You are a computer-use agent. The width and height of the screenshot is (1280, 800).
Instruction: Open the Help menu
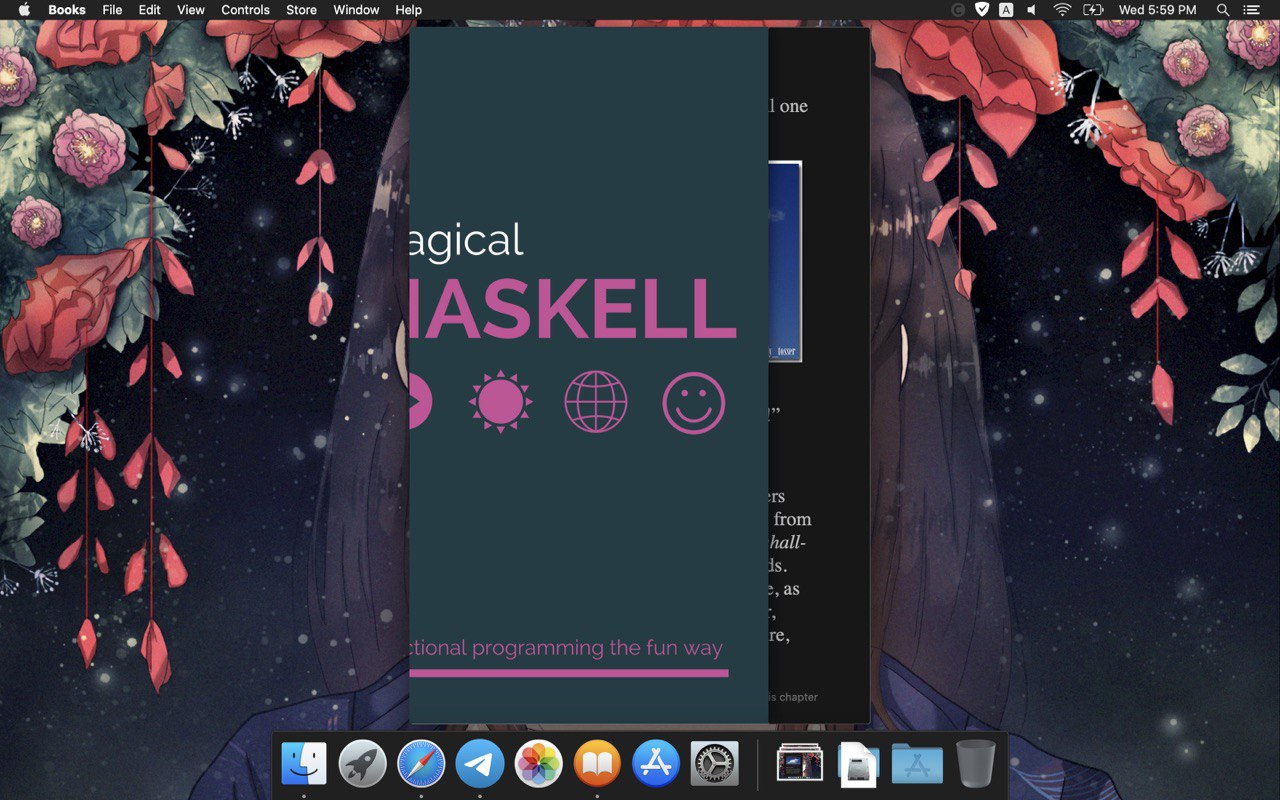coord(408,10)
